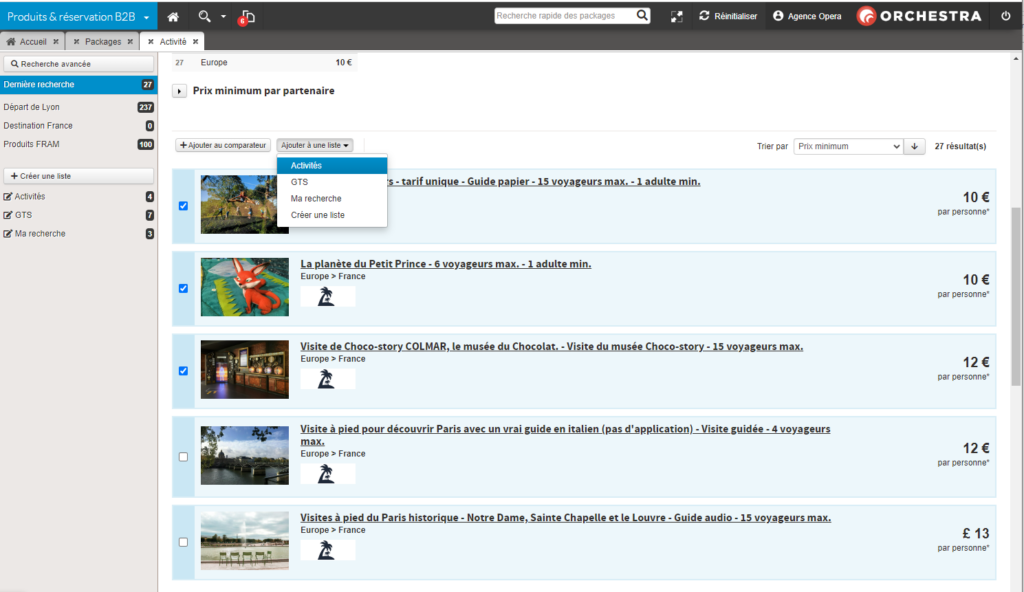This screenshot has width=1024, height=592.
Task: Click the quick package search magnifier button
Action: (642, 16)
